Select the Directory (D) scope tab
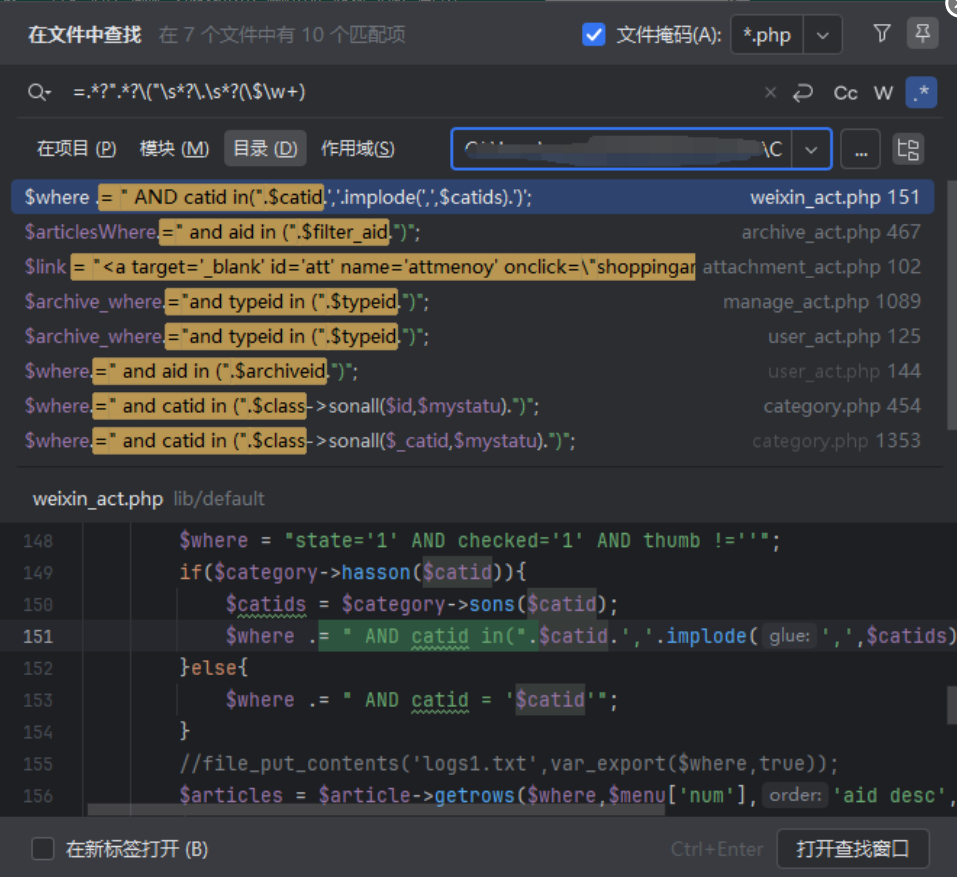Viewport: 957px width, 877px height. pyautogui.click(x=265, y=148)
